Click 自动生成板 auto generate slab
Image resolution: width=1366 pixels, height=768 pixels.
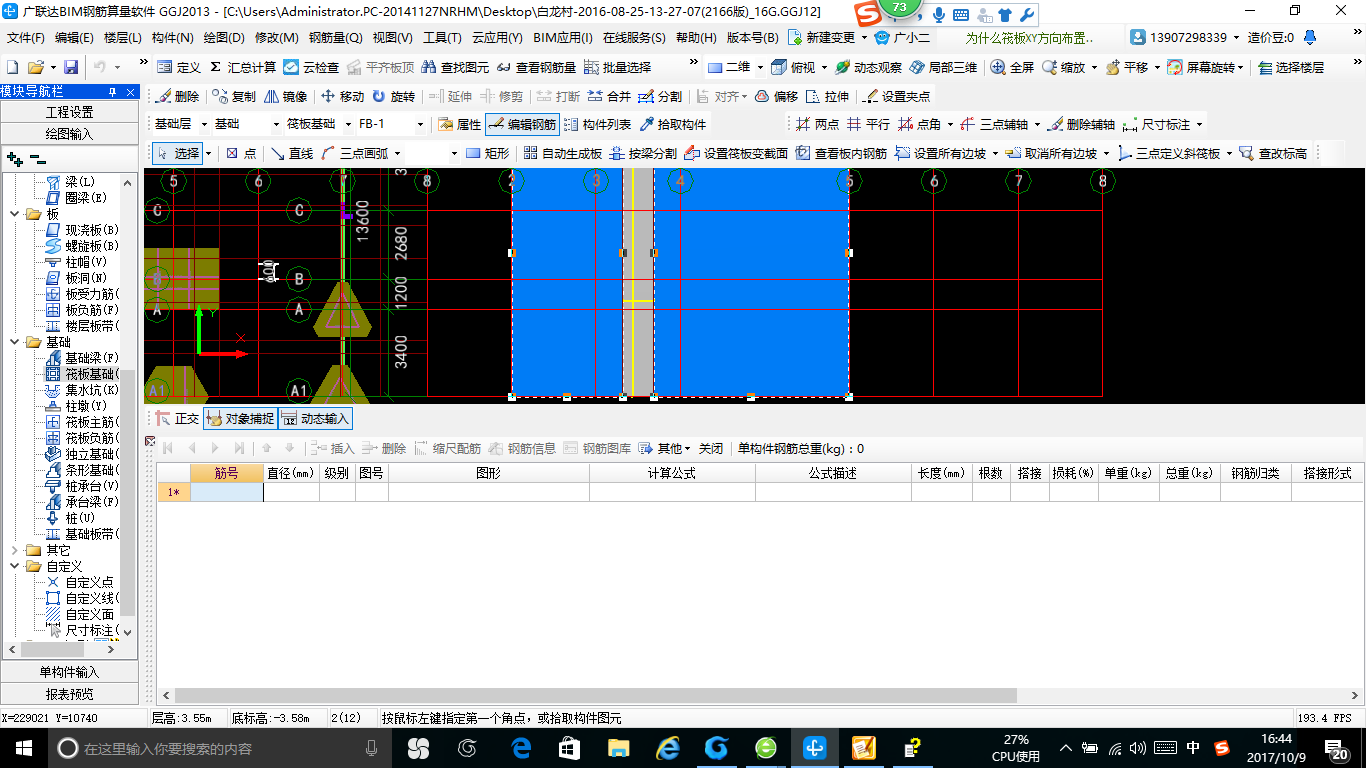point(562,153)
